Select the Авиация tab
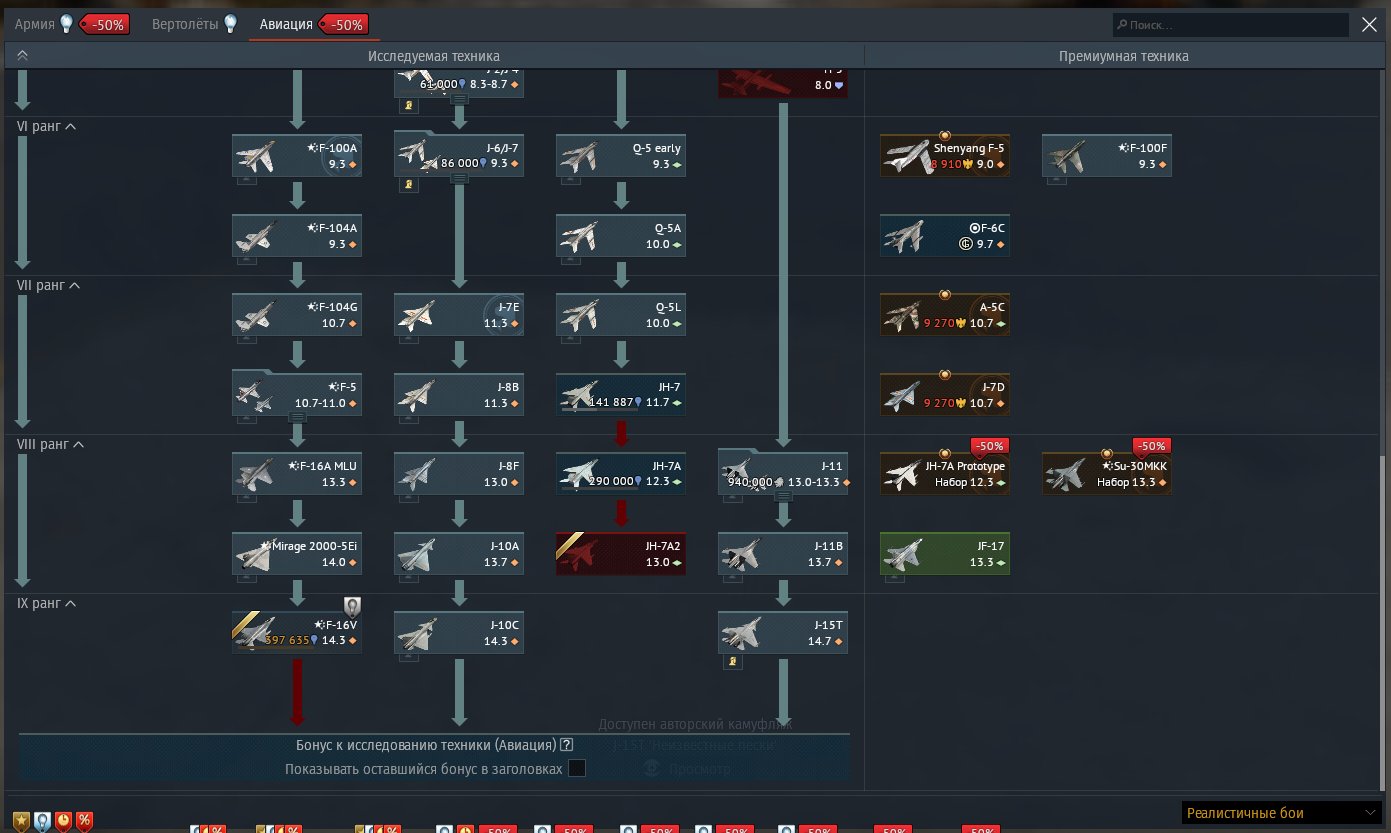1391x833 pixels. [286, 24]
